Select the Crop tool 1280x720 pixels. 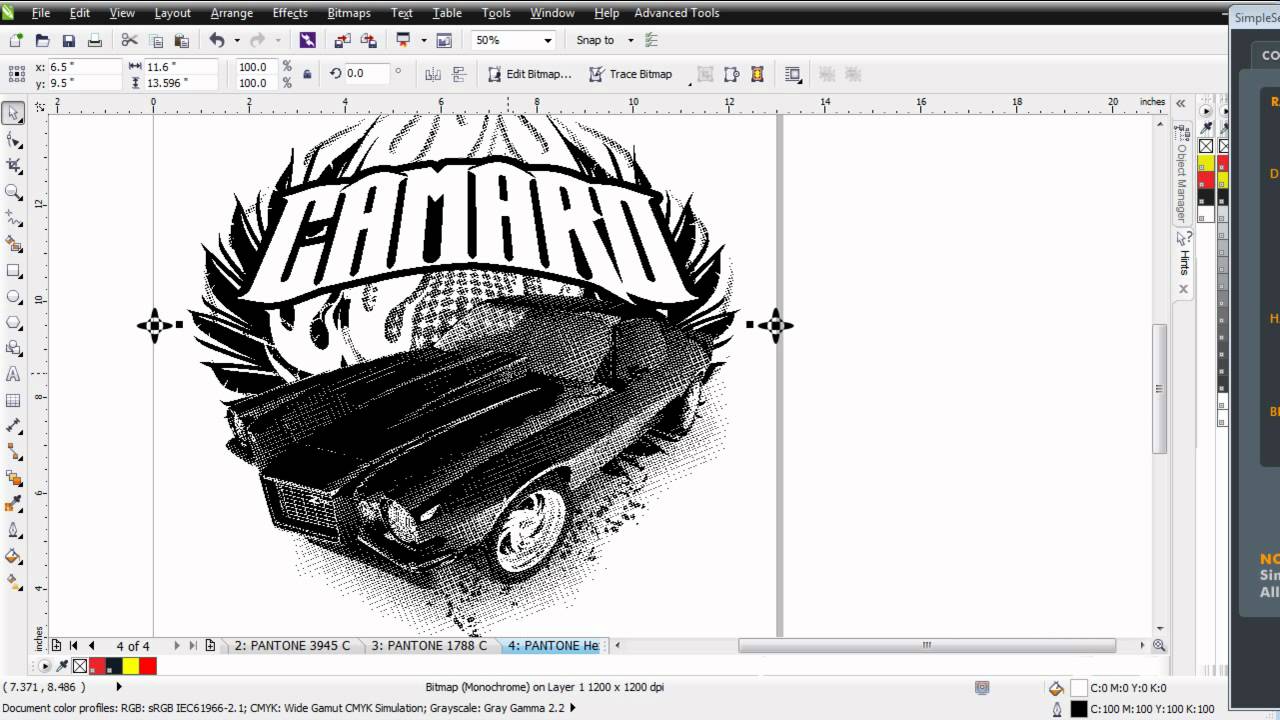(14, 166)
